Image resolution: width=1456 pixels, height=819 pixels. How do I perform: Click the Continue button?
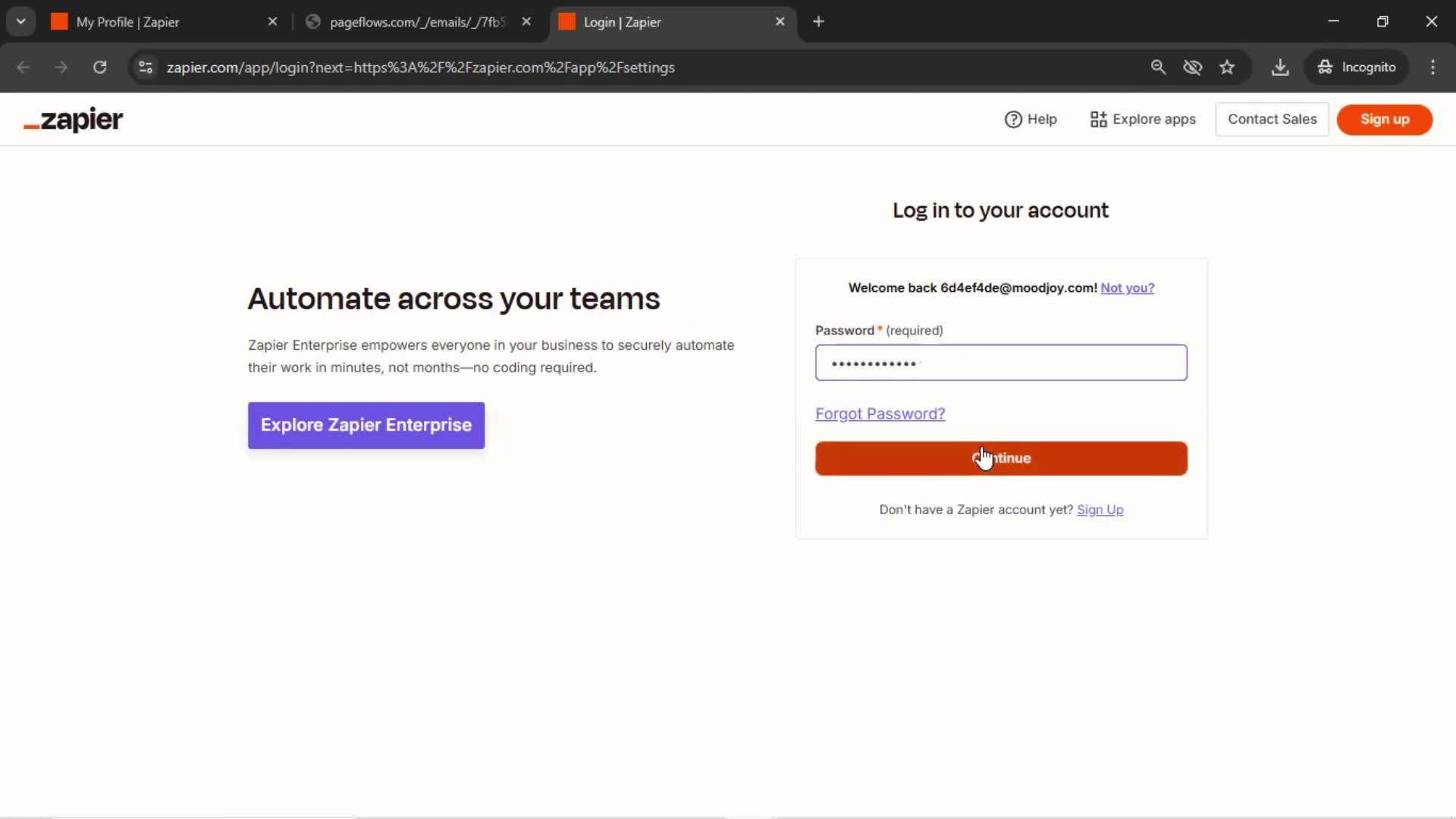(x=1001, y=458)
